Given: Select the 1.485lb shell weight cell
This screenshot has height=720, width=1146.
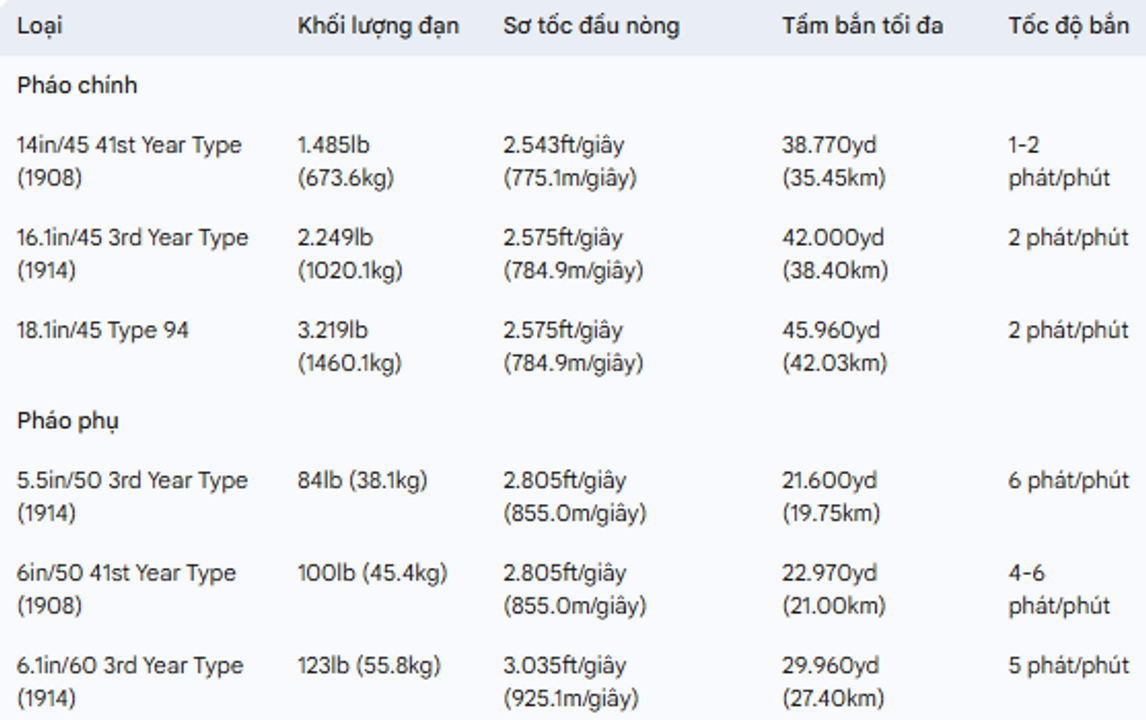Looking at the screenshot, I should [346, 161].
